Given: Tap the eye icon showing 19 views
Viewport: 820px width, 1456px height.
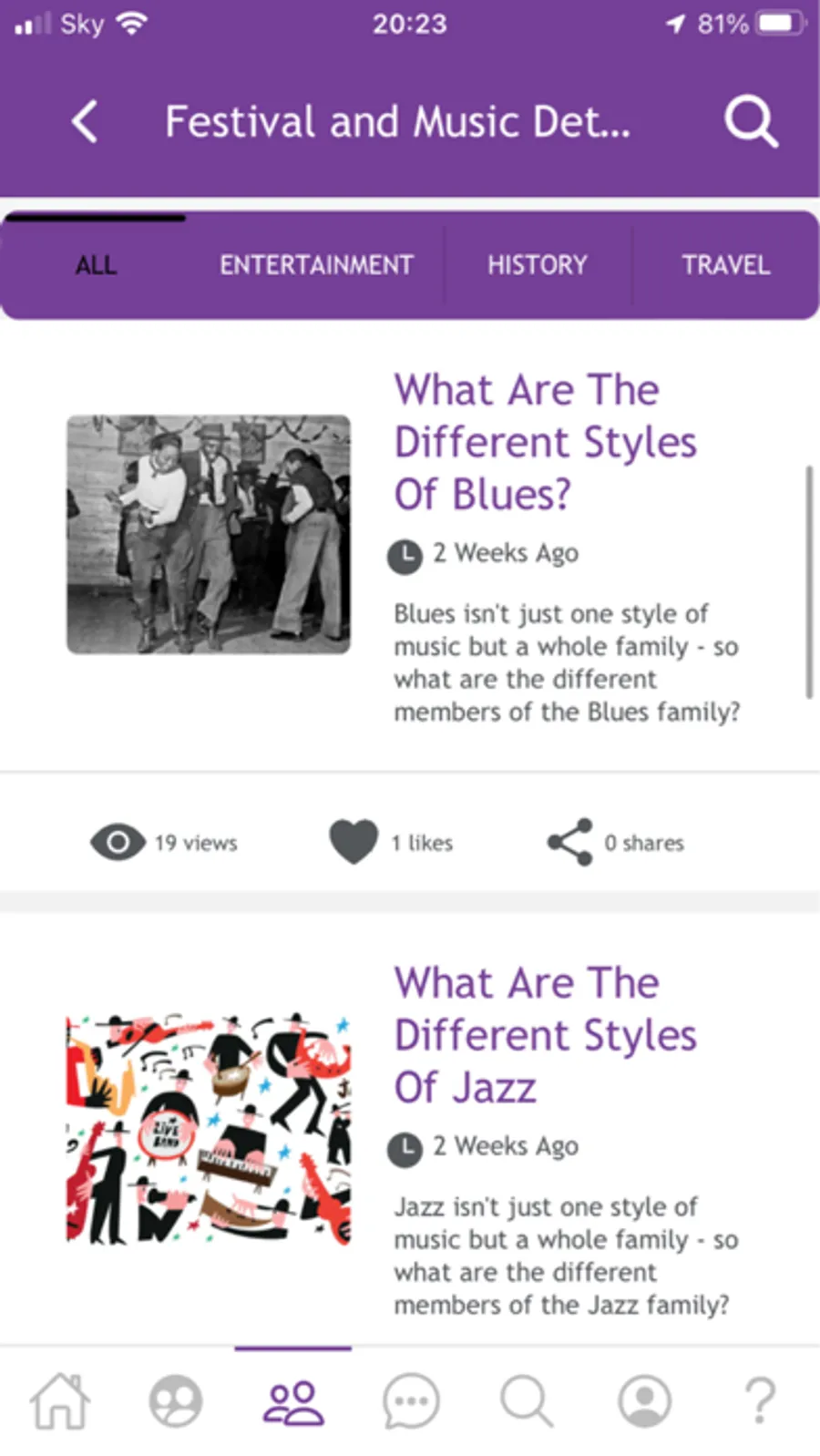Looking at the screenshot, I should [118, 842].
